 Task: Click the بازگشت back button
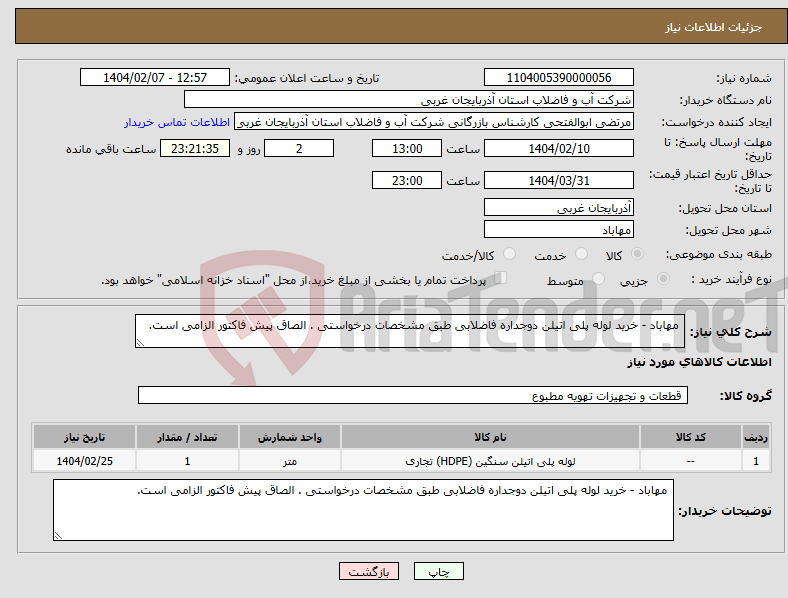point(369,571)
